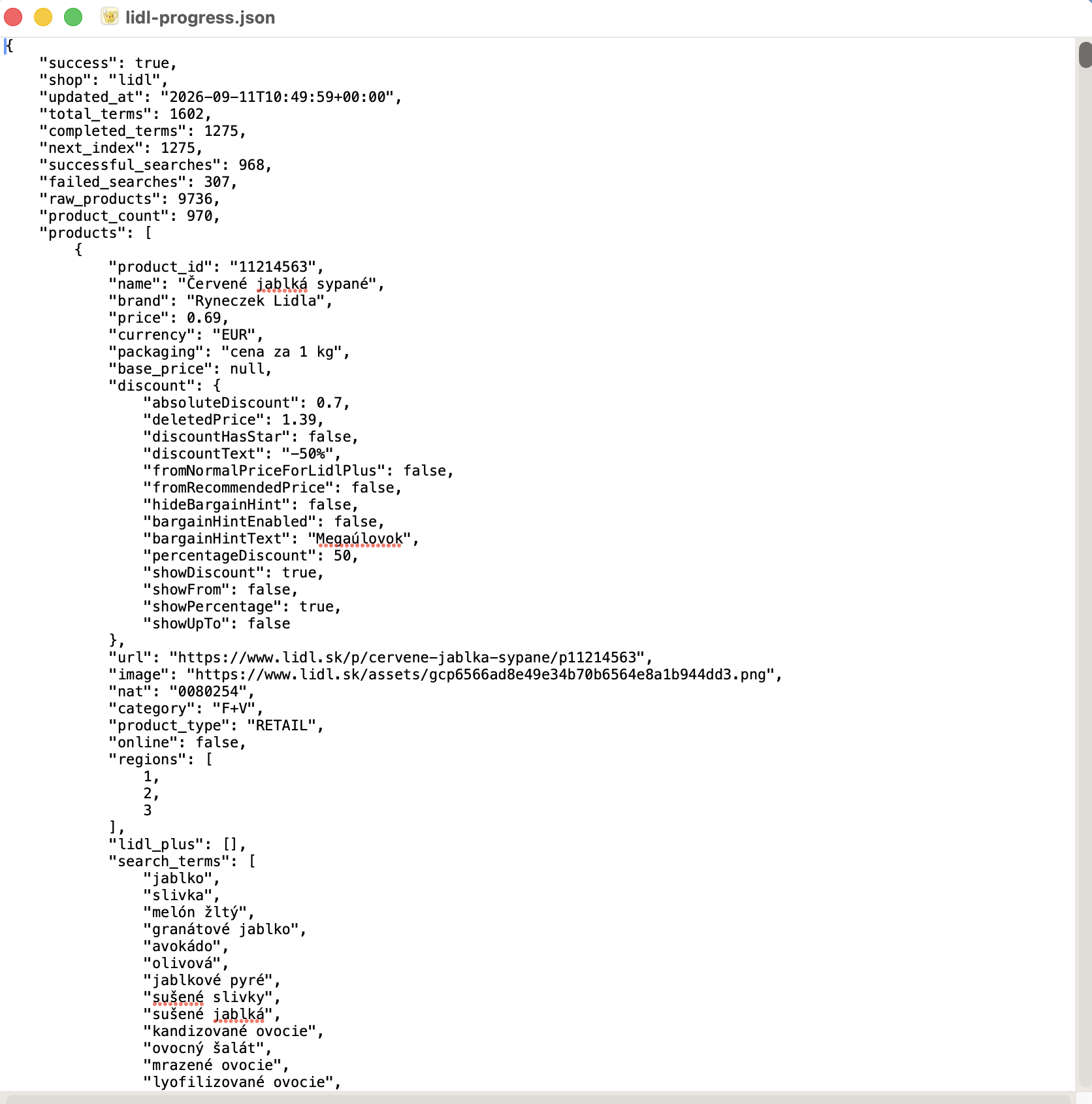Click the currency value EUR
The image size is (1092, 1104).
[234, 335]
